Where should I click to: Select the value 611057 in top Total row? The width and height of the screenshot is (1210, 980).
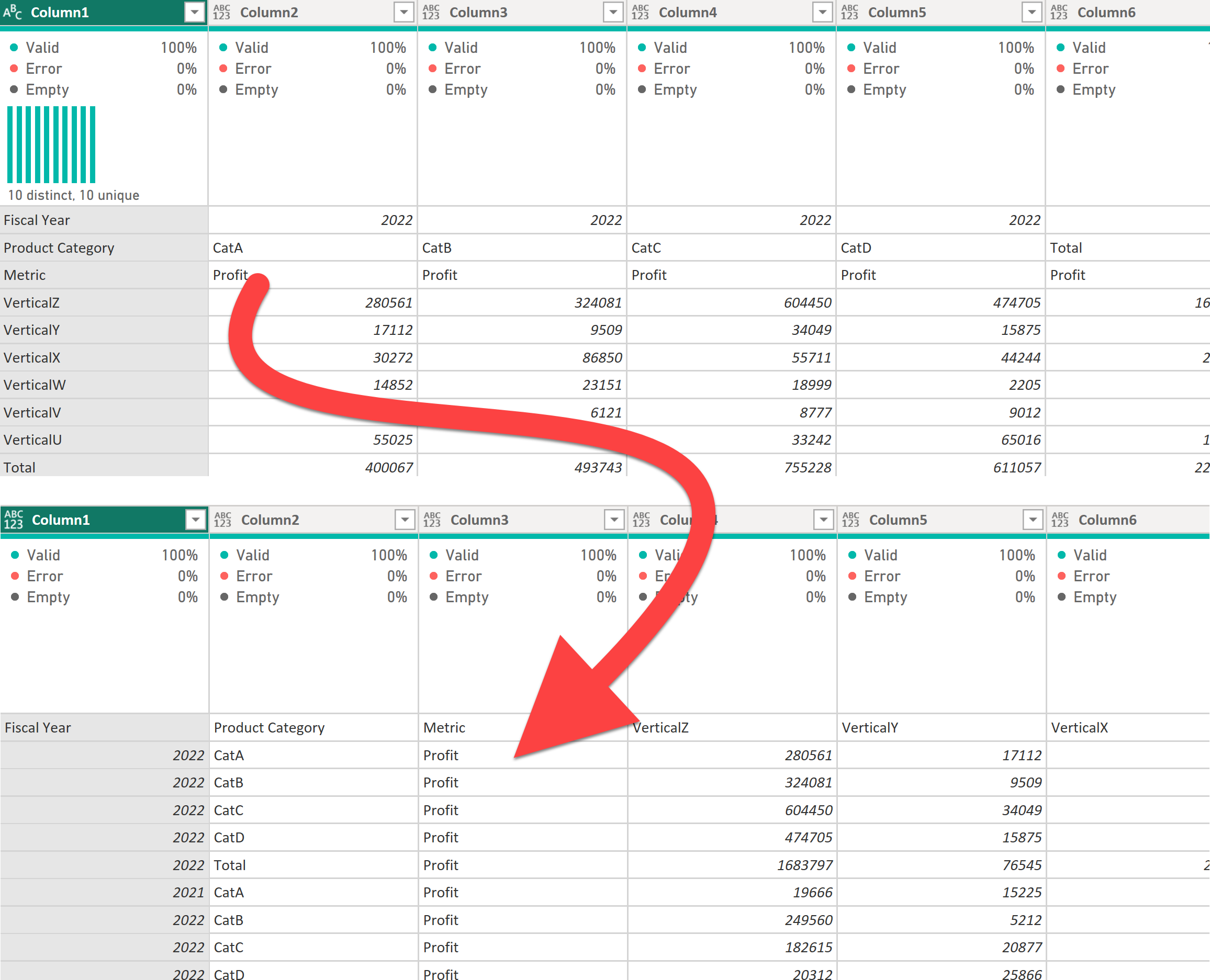tap(940, 466)
